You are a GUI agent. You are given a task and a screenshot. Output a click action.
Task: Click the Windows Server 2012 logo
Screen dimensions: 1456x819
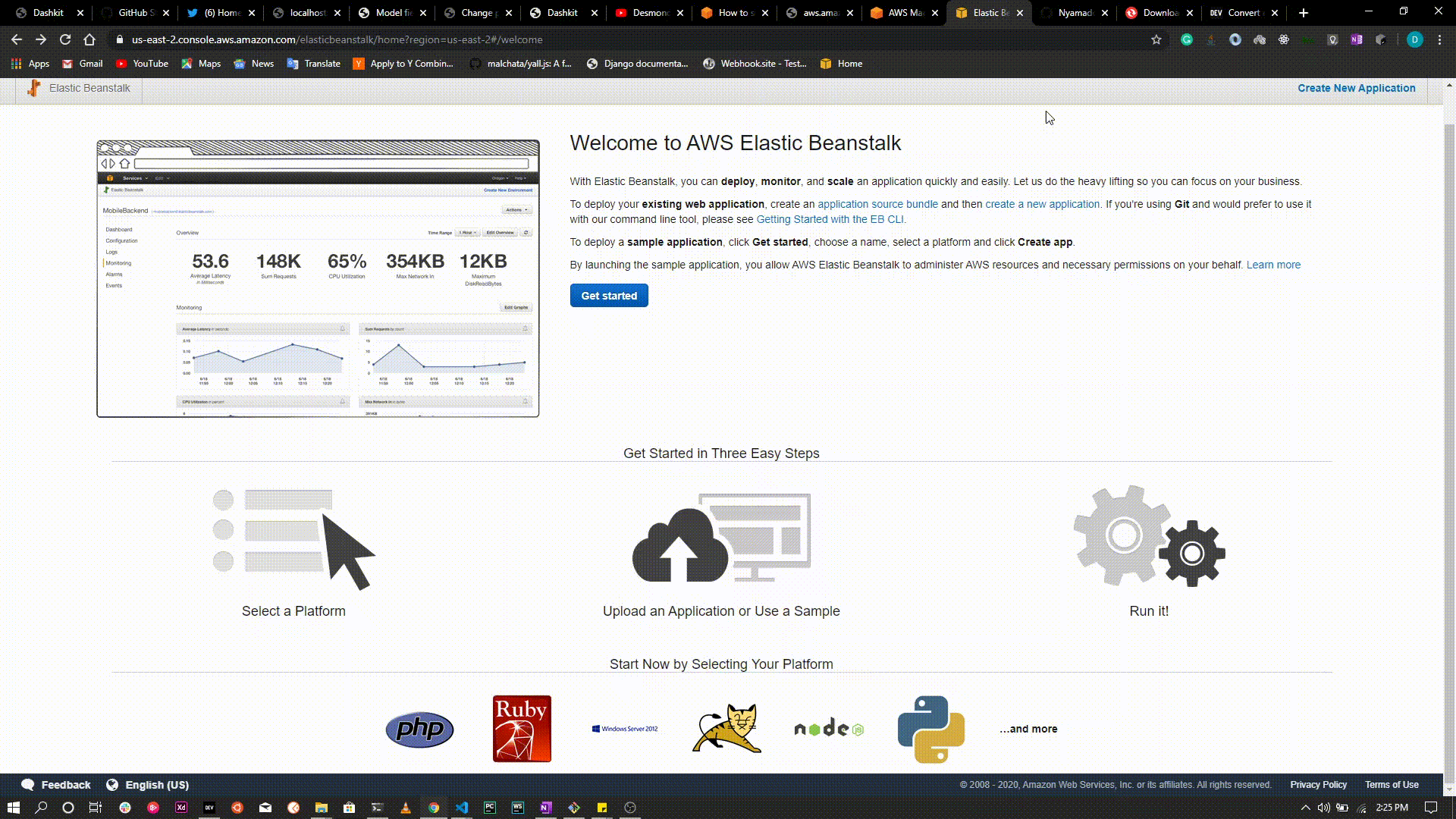coord(625,729)
